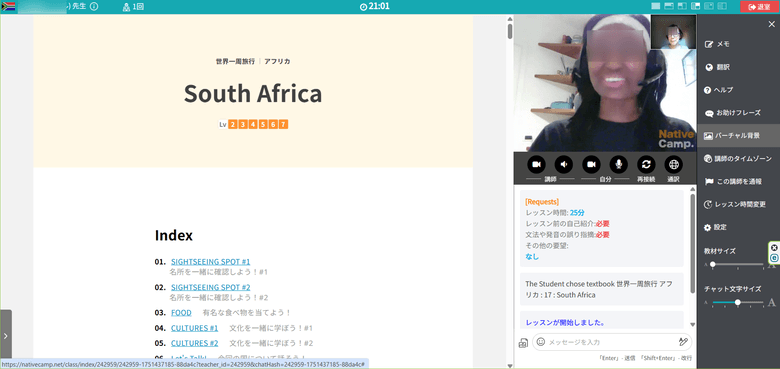Select level 5 badge

tap(263, 124)
